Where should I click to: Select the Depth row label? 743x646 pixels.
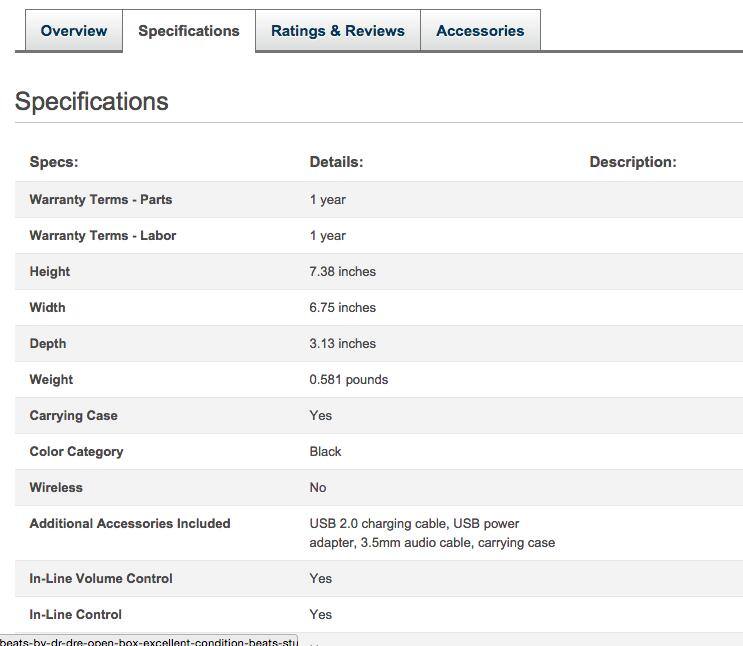pos(48,344)
